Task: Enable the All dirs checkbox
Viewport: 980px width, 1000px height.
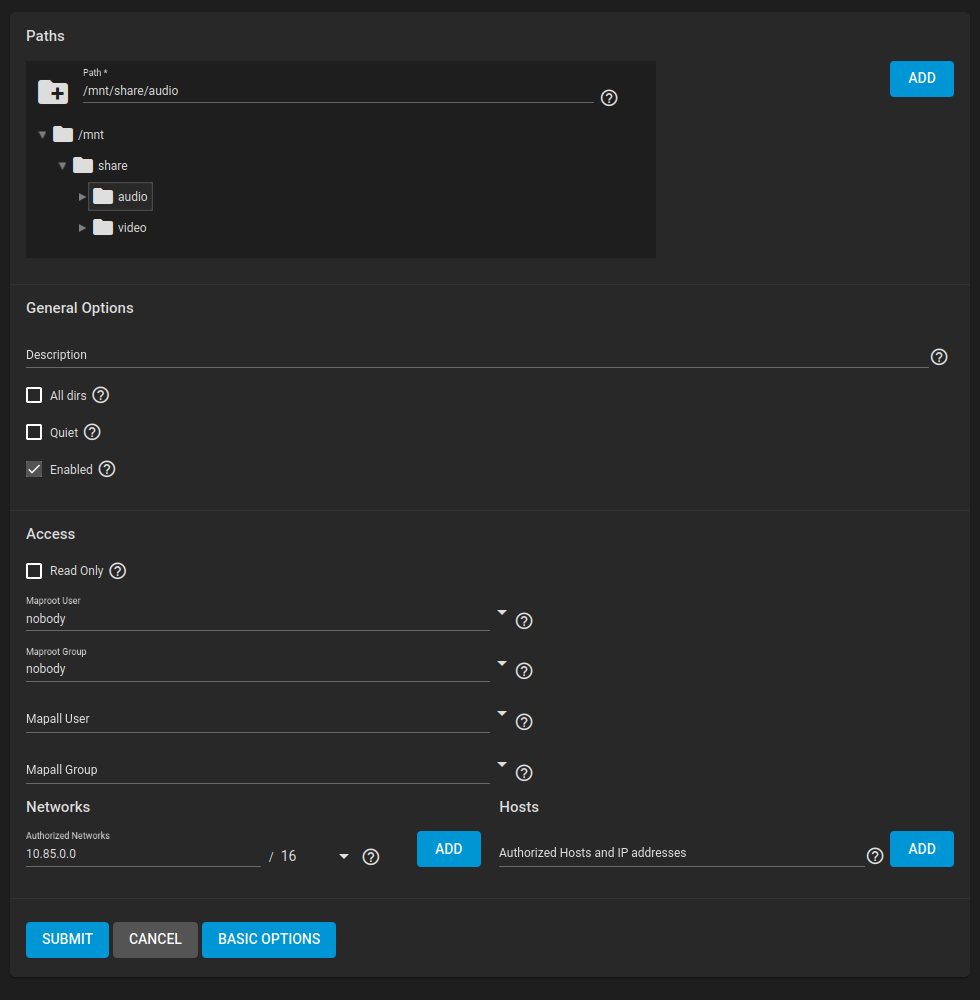Action: pos(34,395)
